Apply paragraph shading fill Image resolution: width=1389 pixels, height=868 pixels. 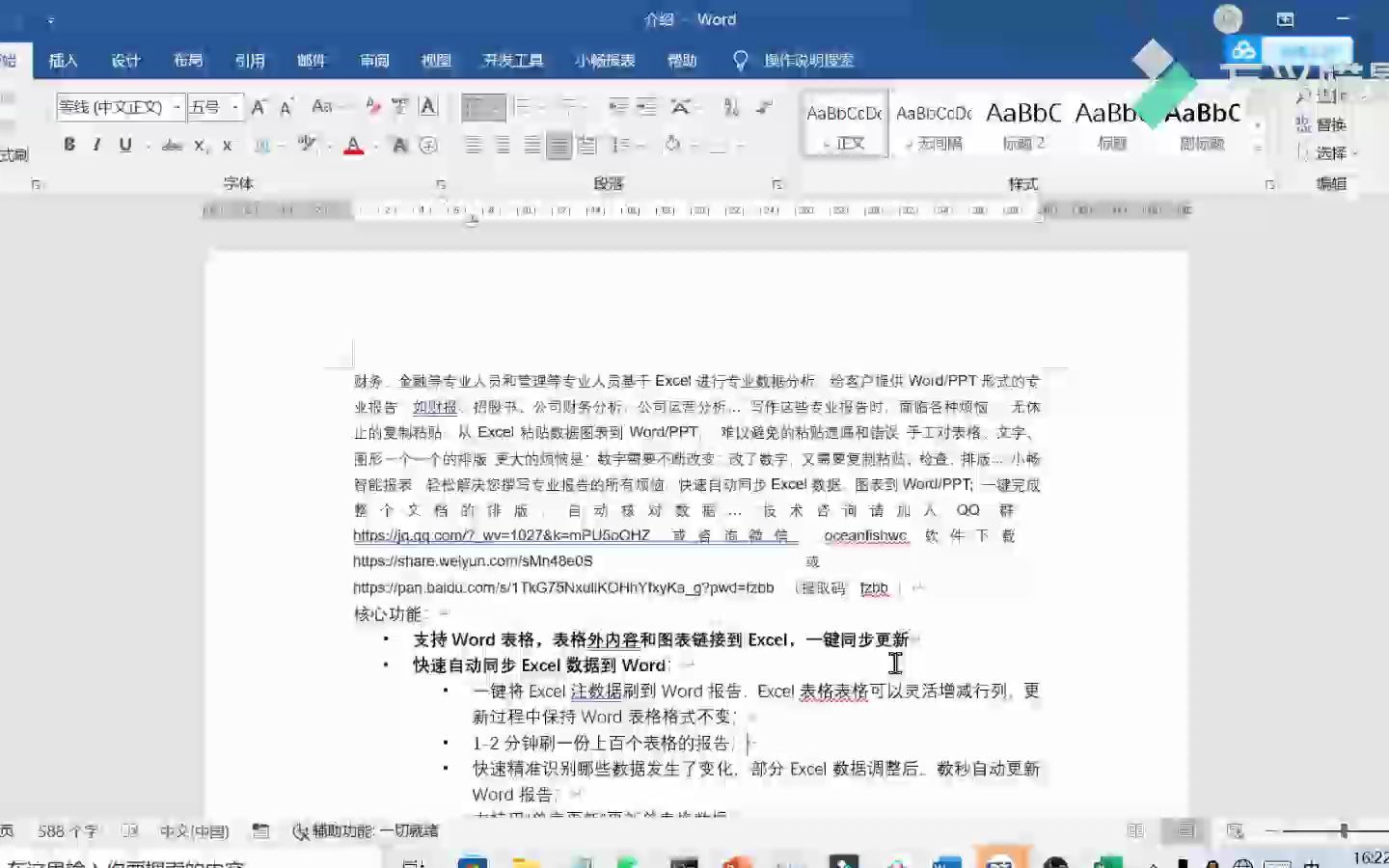[x=672, y=146]
